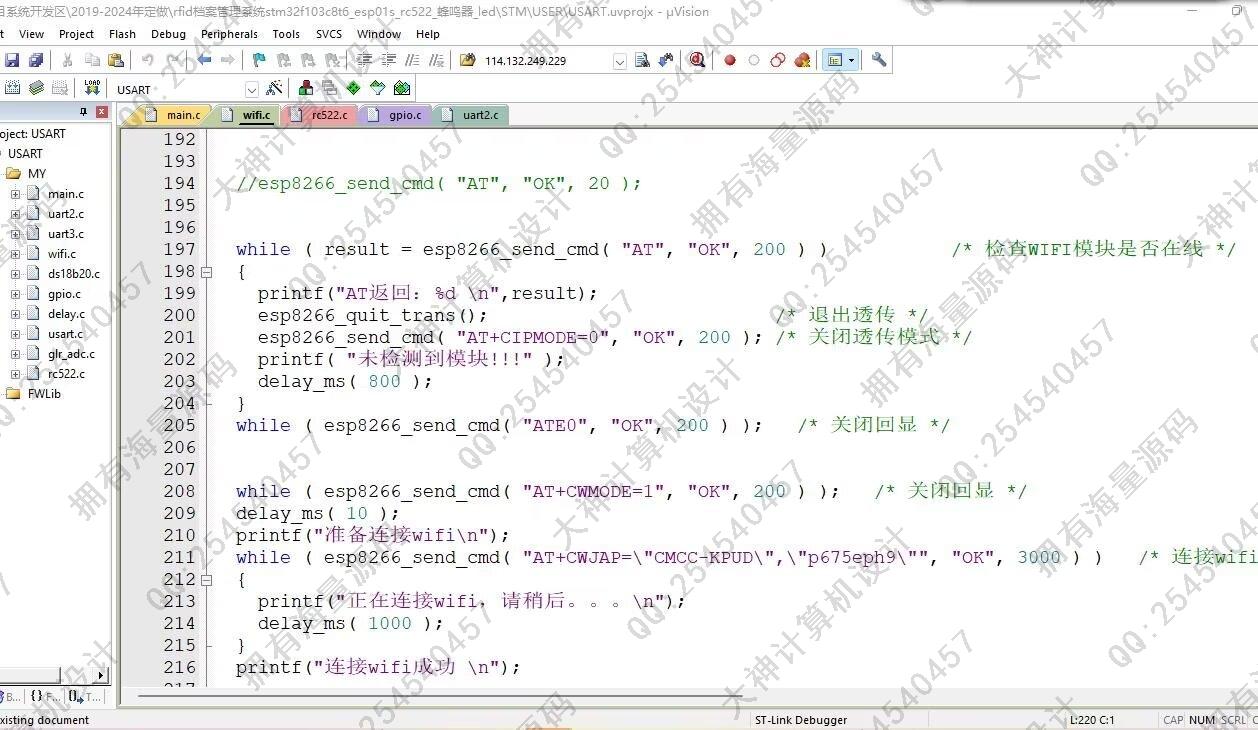Indent the selected lines
This screenshot has height=730, width=1258.
(x=365, y=60)
